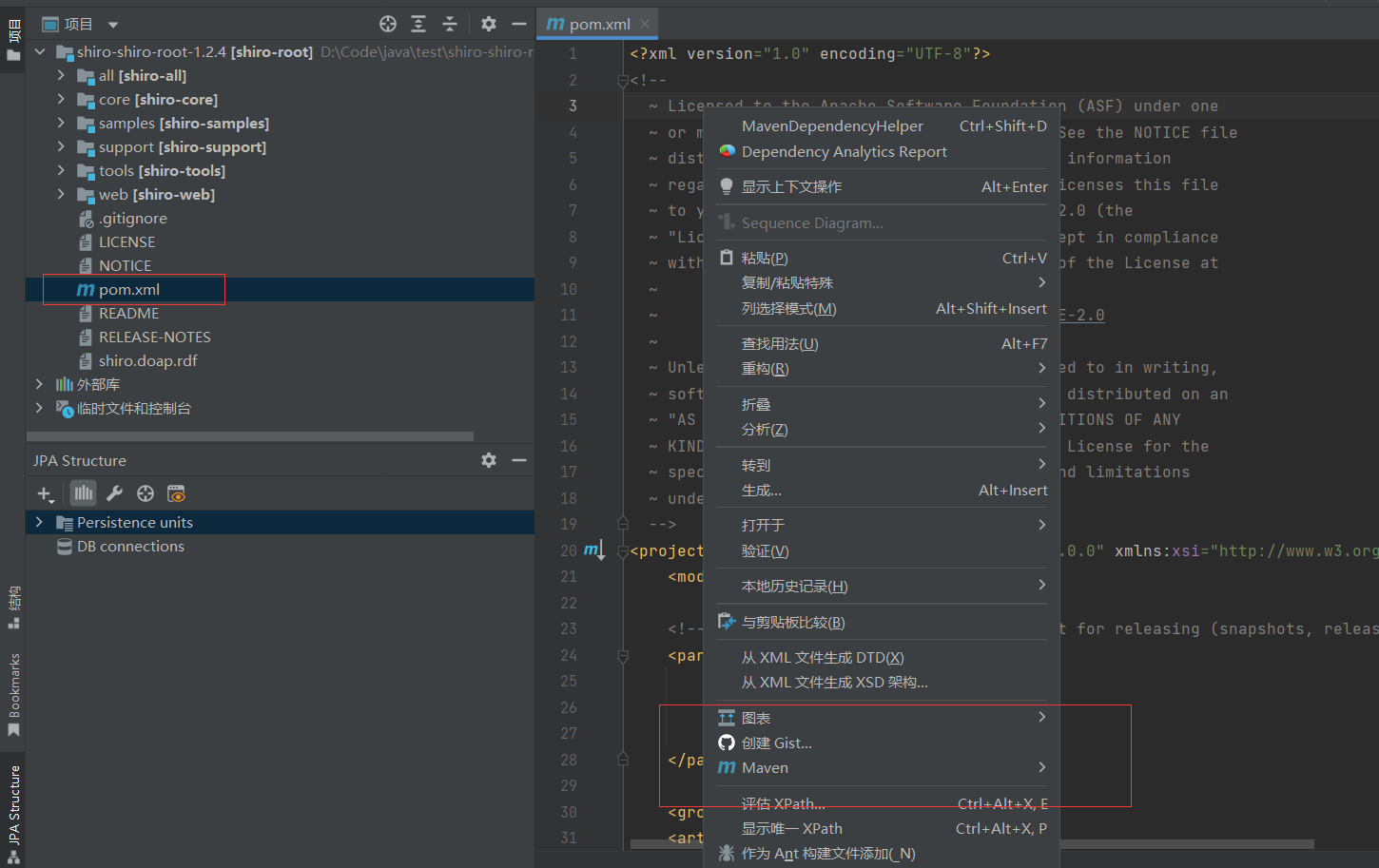Click the plus add icon in JPA Structure
The image size is (1379, 868).
pos(45,493)
